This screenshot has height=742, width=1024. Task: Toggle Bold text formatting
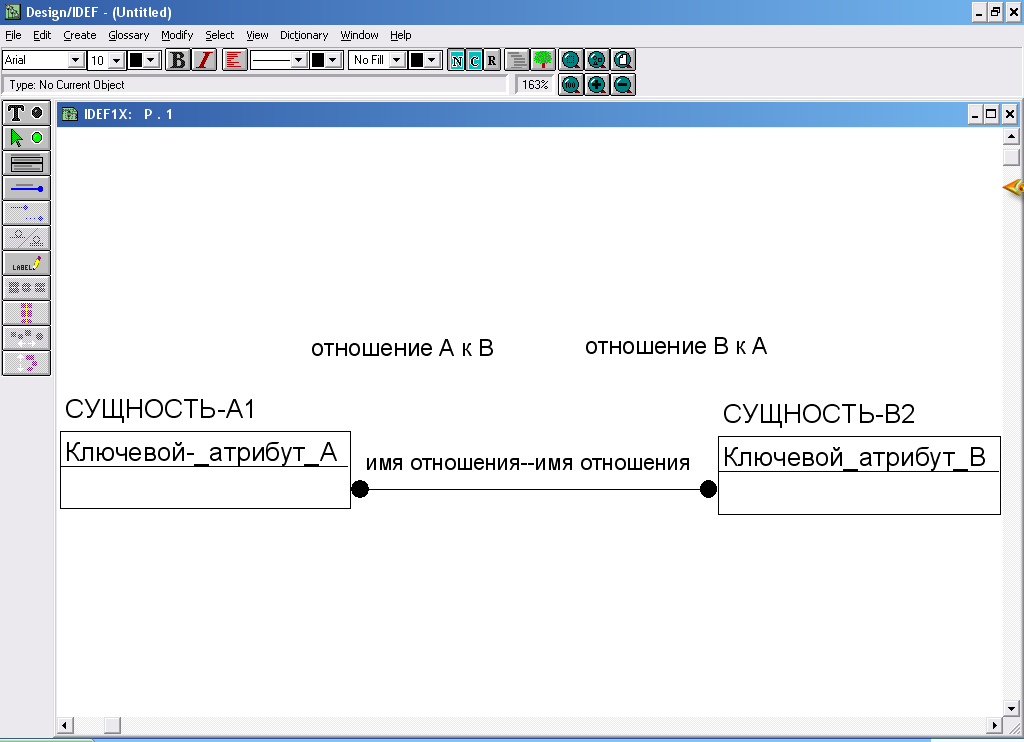point(178,60)
